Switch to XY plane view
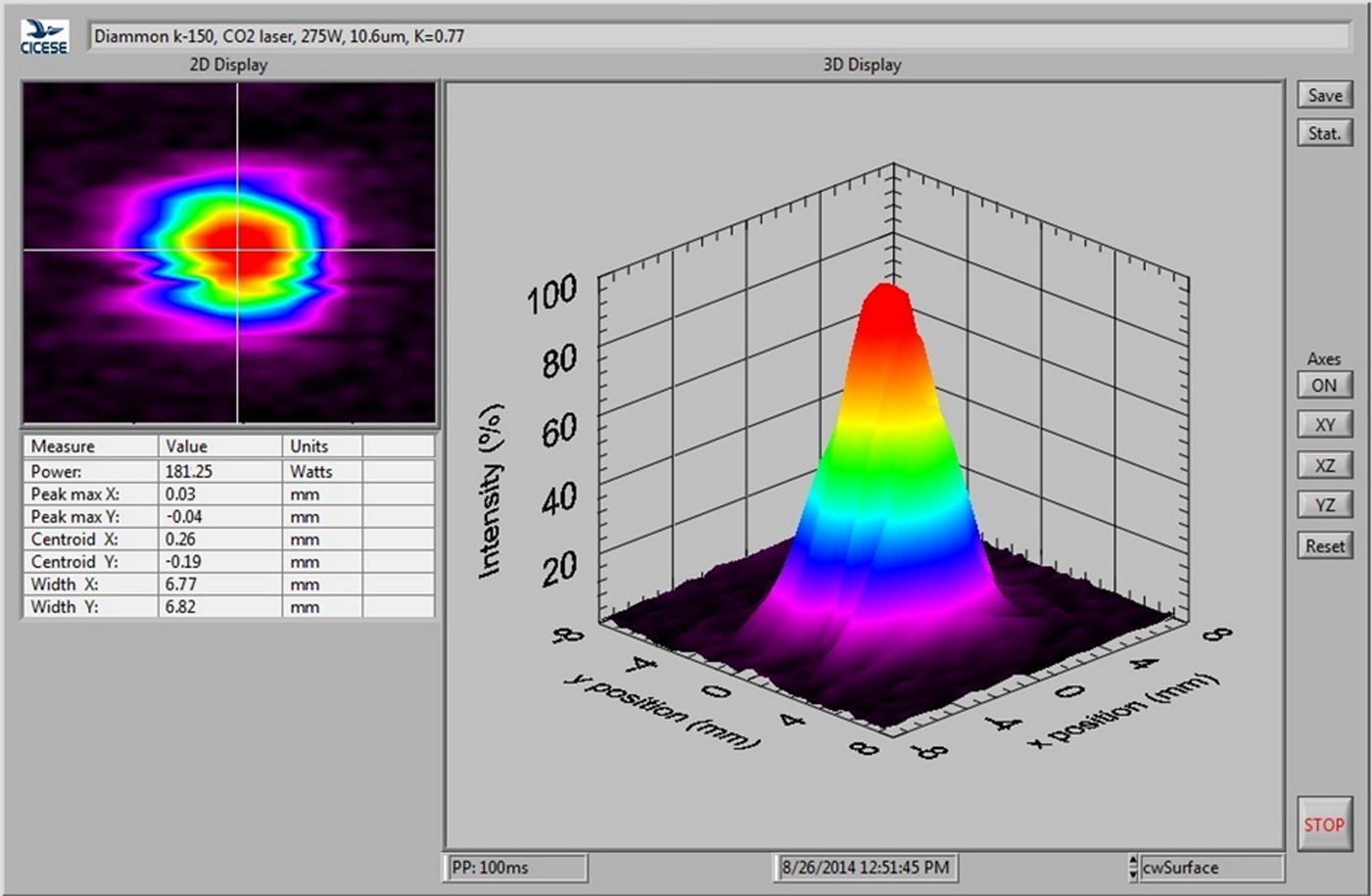 click(x=1324, y=424)
